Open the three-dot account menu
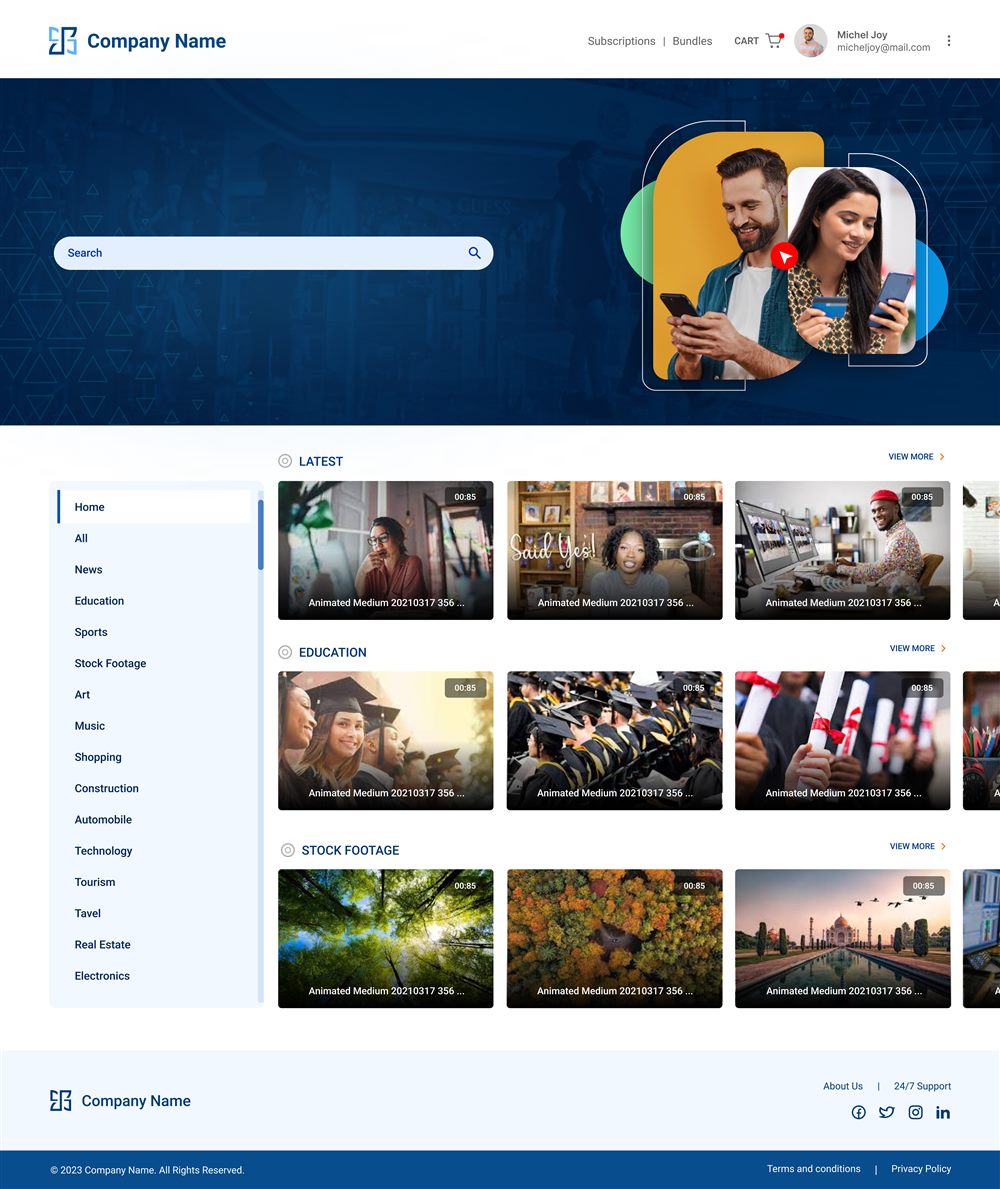 pyautogui.click(x=948, y=41)
